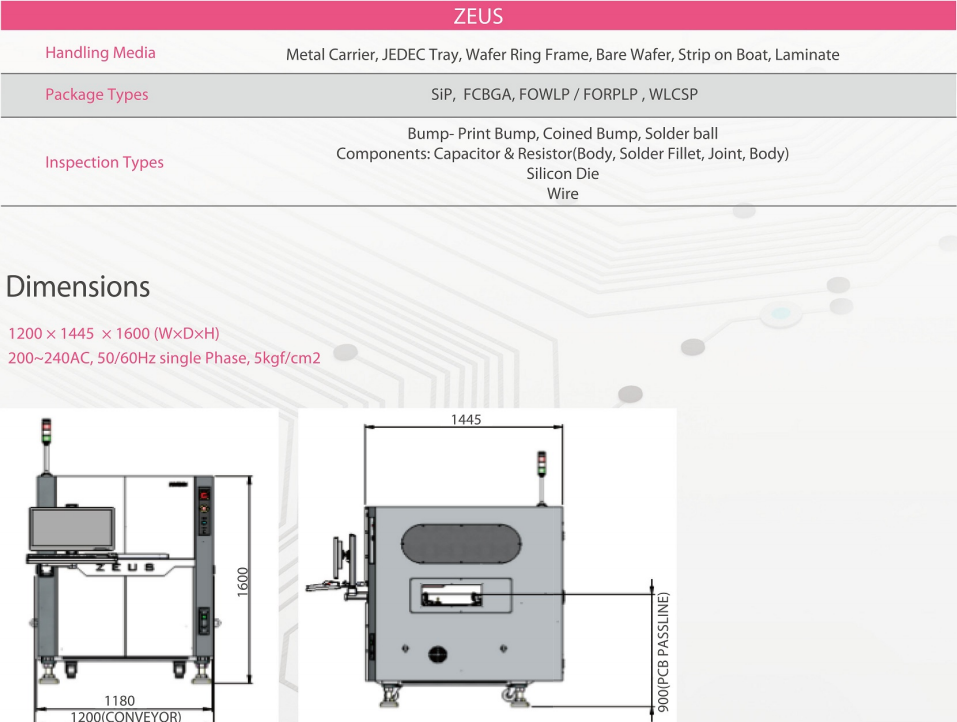Click the Inspection Types row label

point(104,162)
